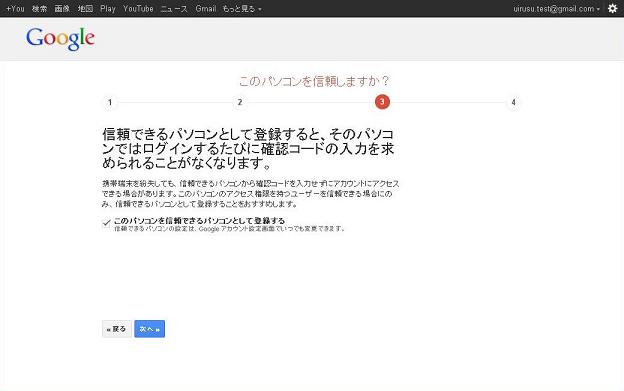Screen dimensions: 624x391
Task: Select step 2 in progress indicator
Action: (240, 102)
